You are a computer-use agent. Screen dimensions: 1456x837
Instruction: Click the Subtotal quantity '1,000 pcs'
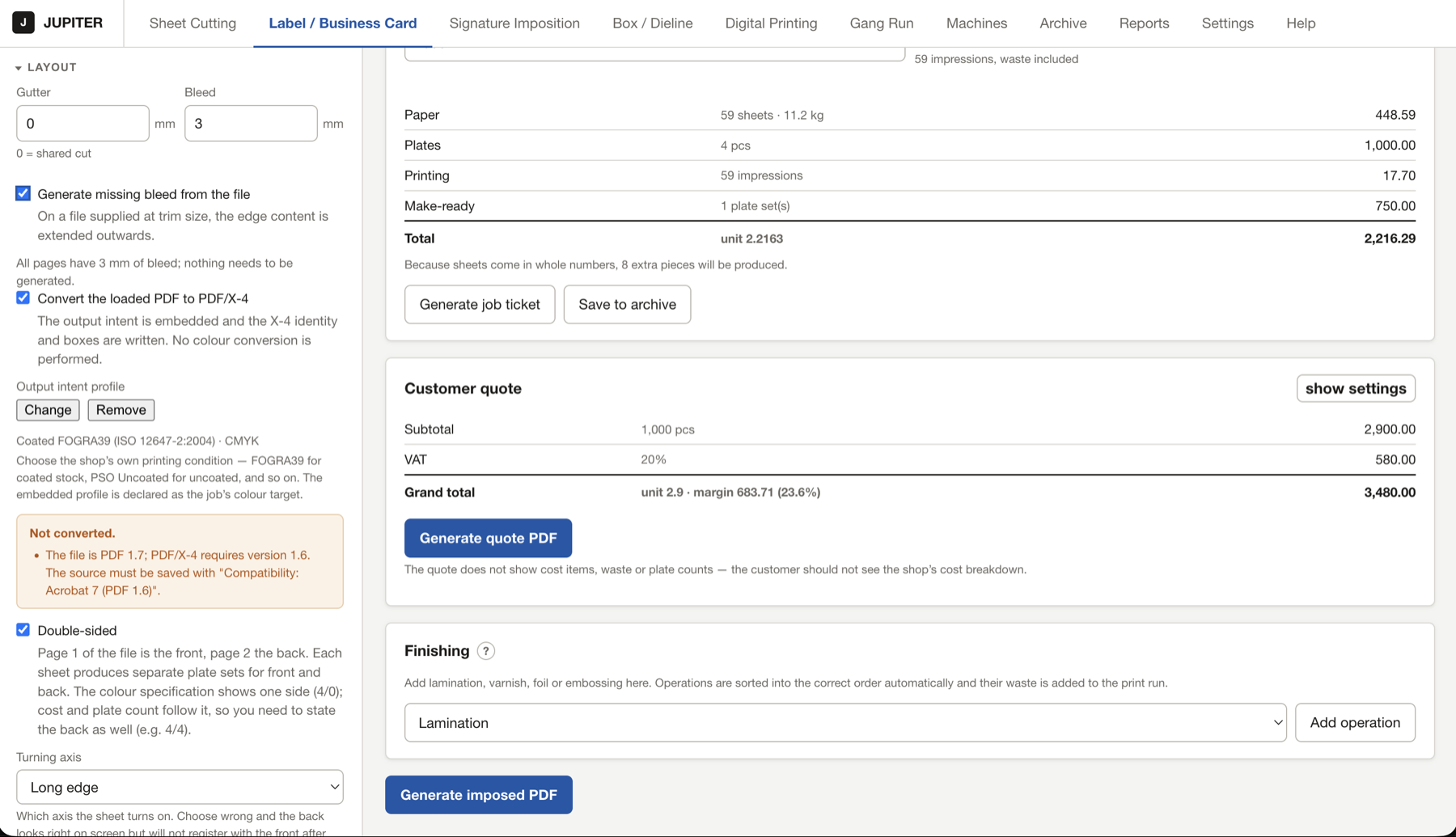[x=667, y=429]
